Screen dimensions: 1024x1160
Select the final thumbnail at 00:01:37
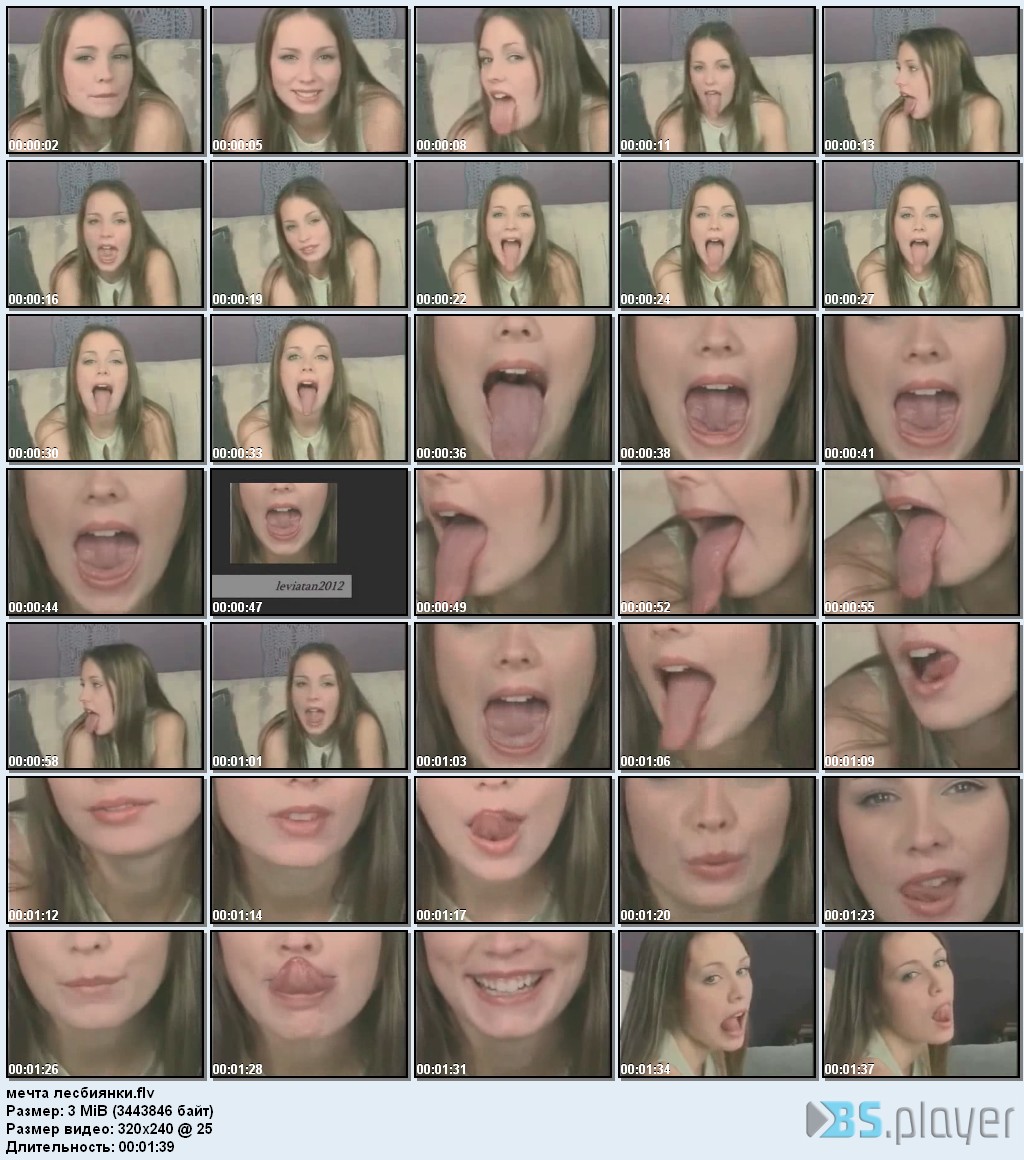coord(921,1004)
